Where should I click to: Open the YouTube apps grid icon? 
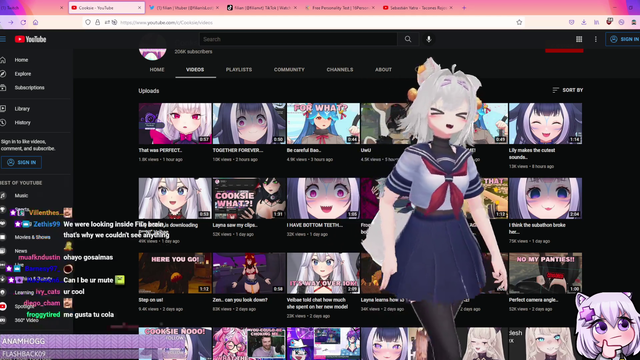[579, 39]
